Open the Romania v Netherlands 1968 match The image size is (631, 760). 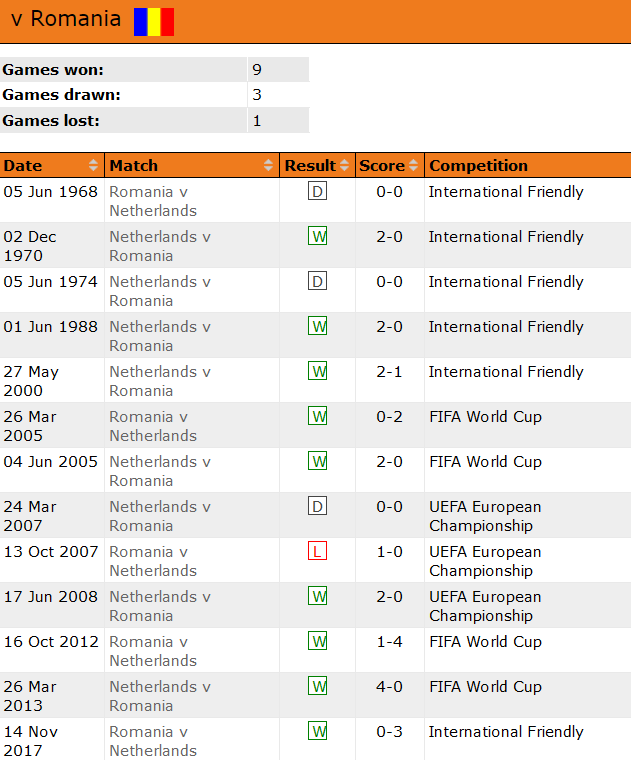153,201
